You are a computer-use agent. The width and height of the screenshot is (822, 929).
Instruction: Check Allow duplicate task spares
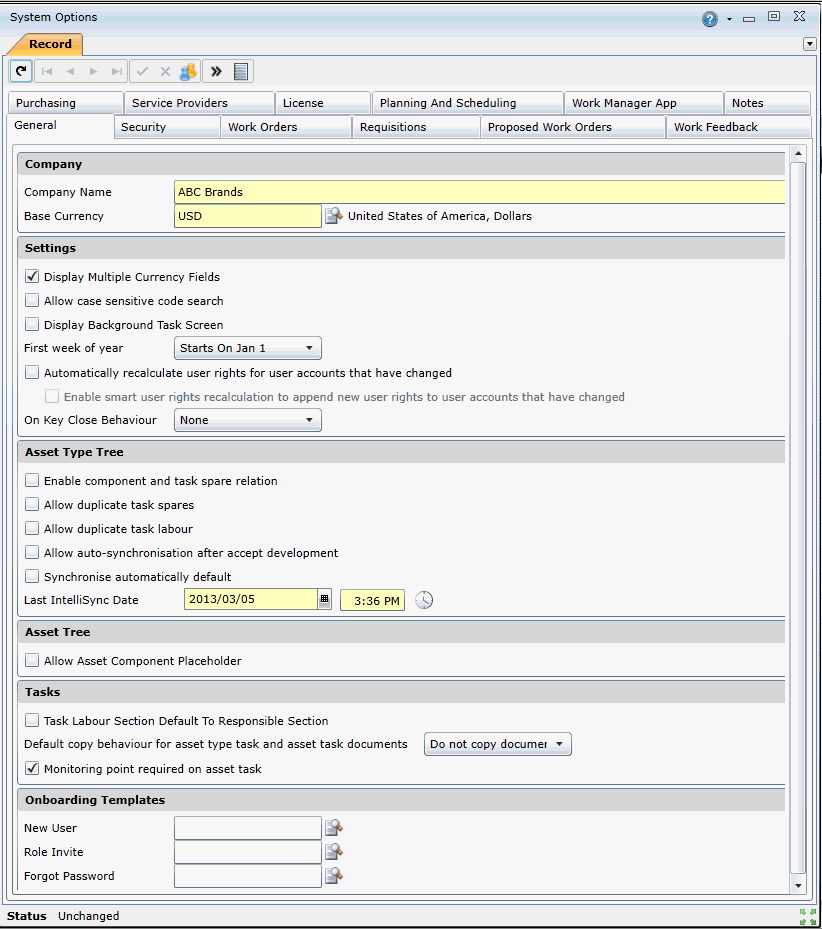point(32,504)
